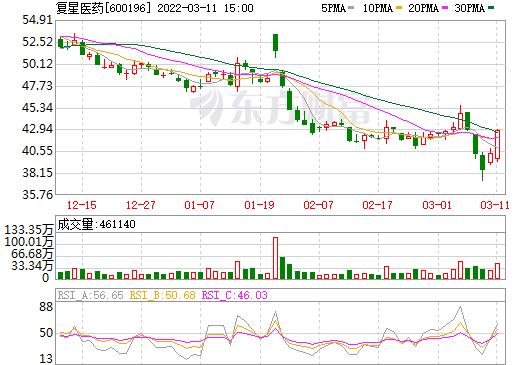The width and height of the screenshot is (520, 365).
Task: Click the 01-07 date label
Action: [199, 205]
